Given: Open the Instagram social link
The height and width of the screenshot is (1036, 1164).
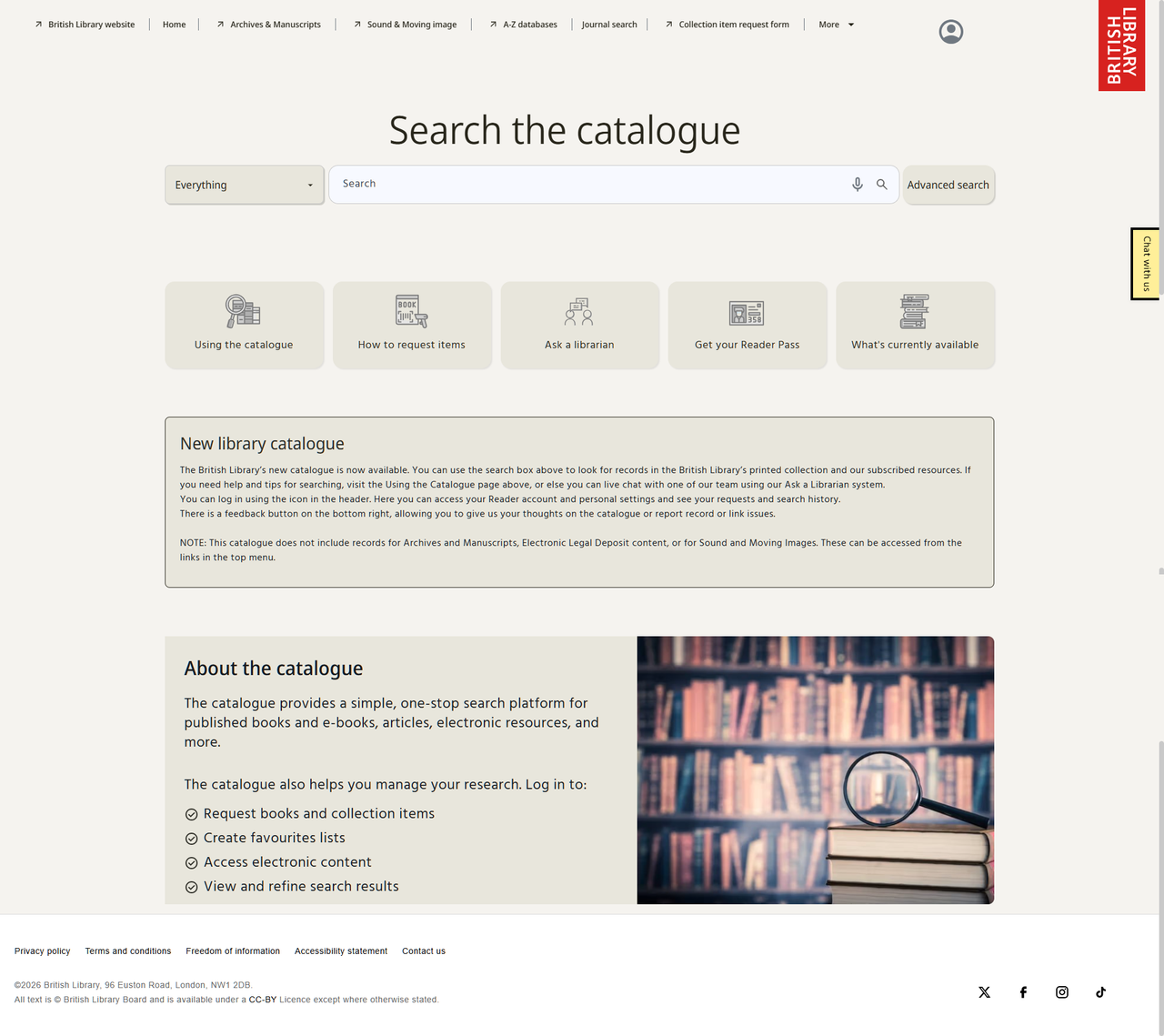Looking at the screenshot, I should [x=1062, y=992].
